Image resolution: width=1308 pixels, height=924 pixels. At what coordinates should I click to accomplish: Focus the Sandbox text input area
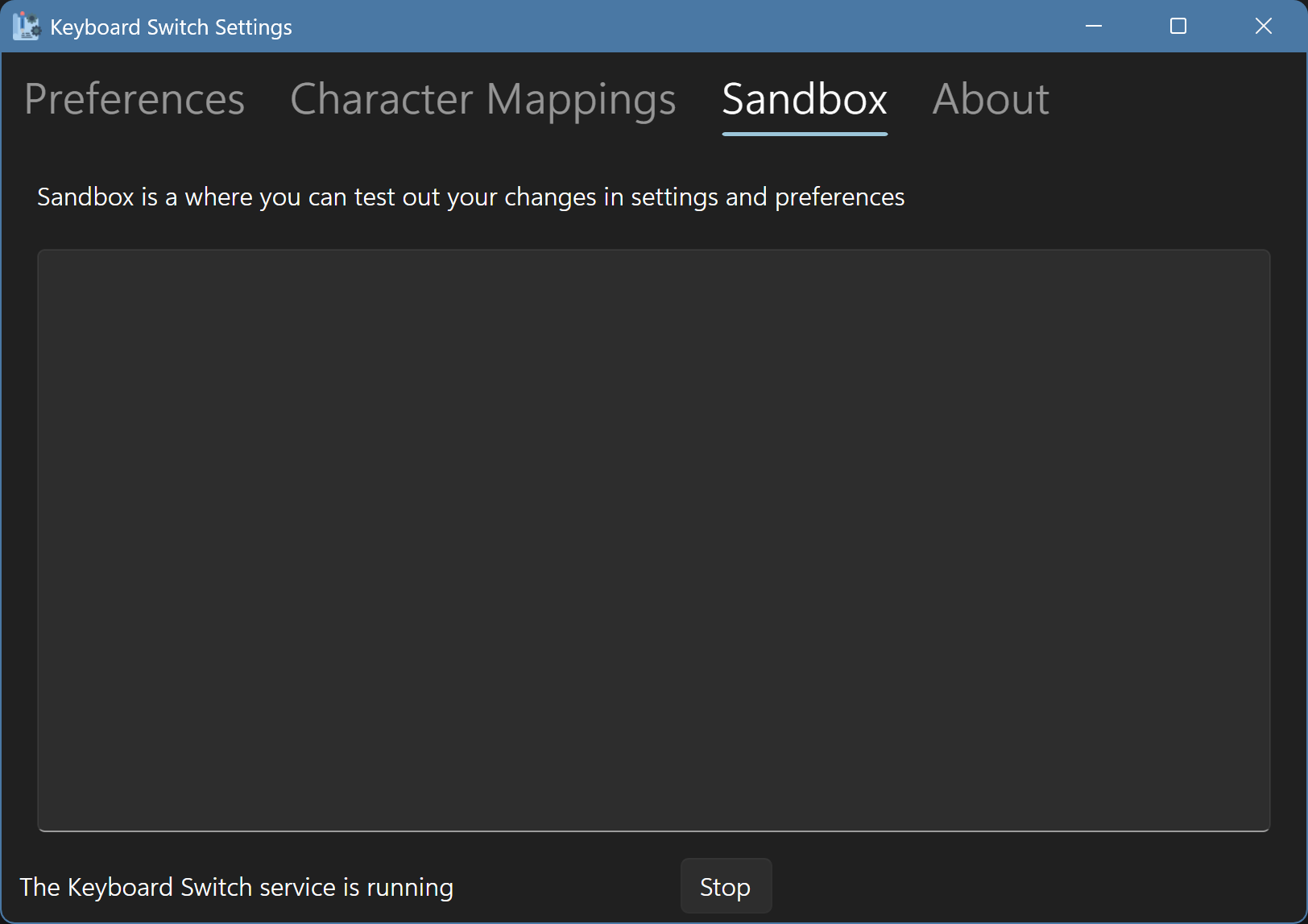654,541
